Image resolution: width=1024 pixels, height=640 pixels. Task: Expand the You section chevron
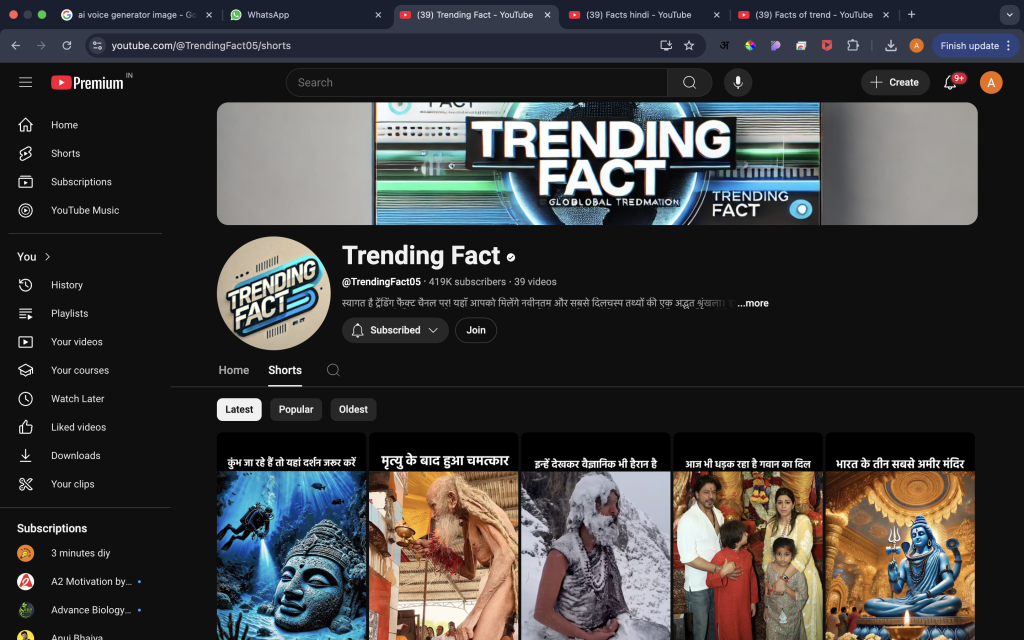tap(48, 257)
